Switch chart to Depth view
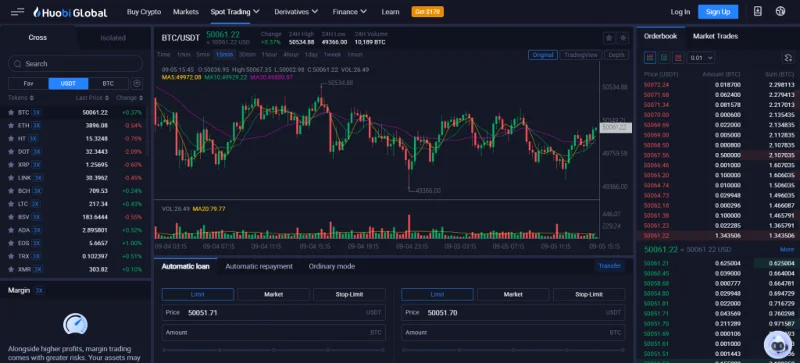 click(616, 55)
